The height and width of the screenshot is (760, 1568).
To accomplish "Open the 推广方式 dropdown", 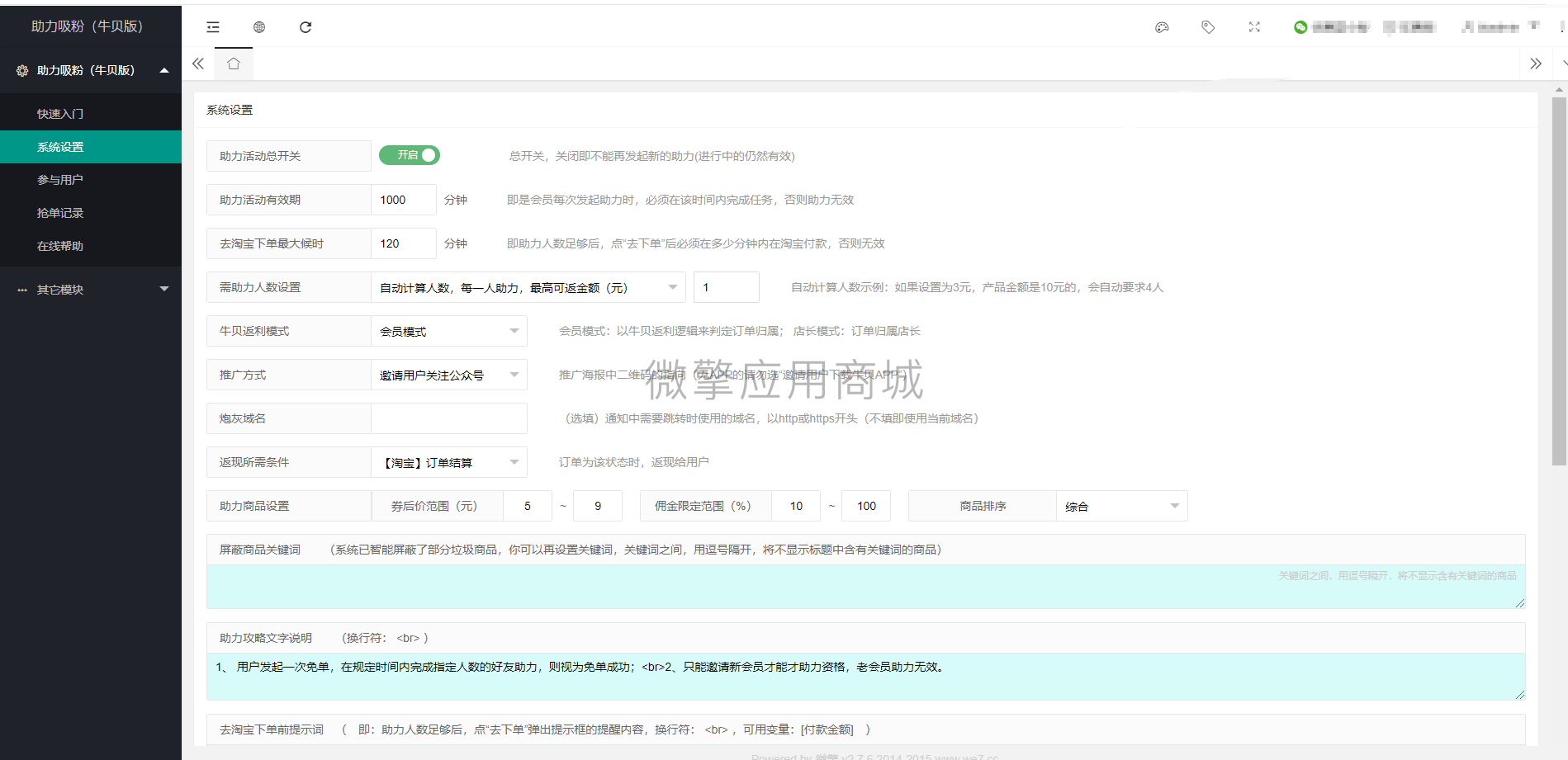I will (x=449, y=375).
